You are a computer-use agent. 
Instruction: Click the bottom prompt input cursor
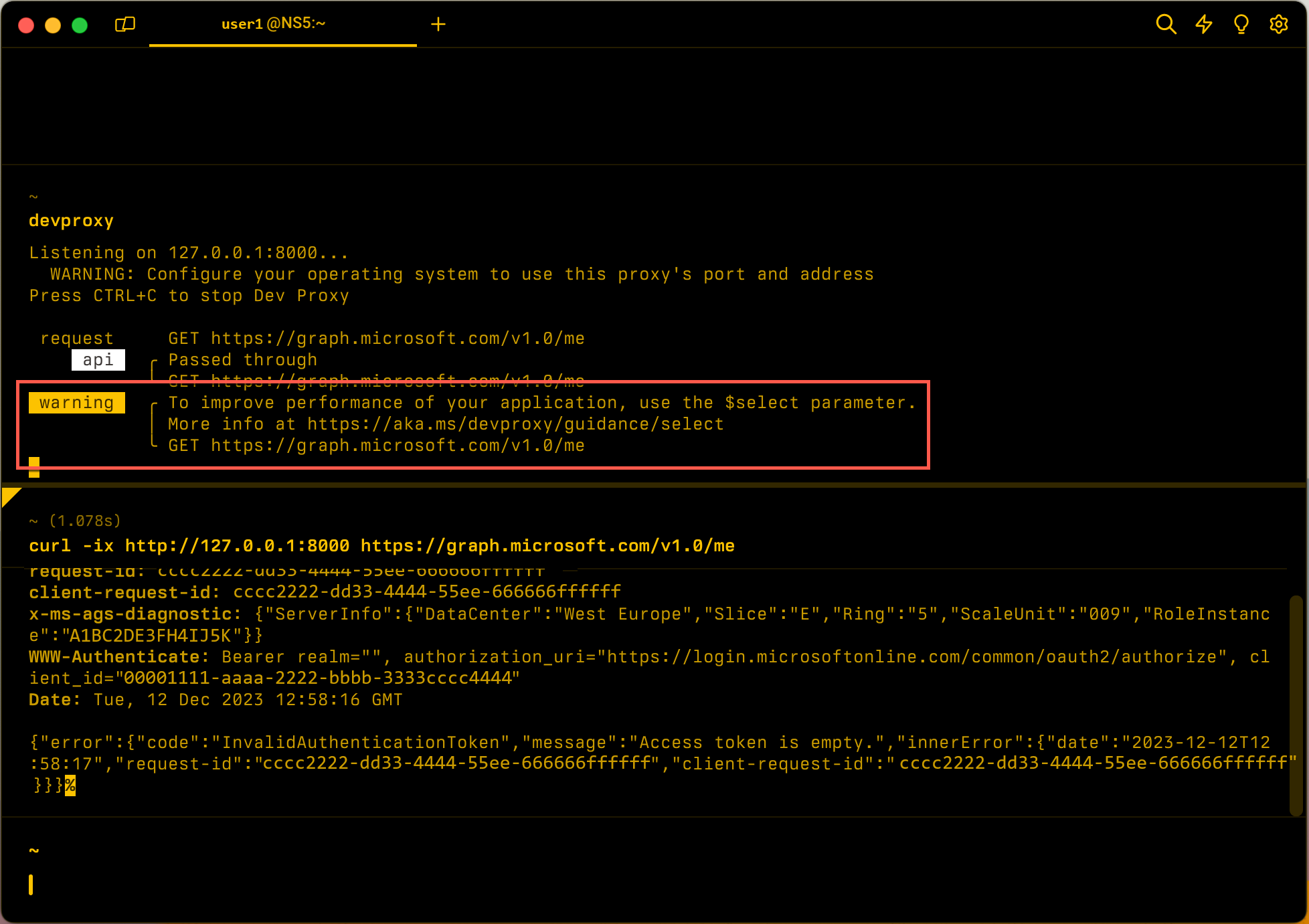click(31, 885)
